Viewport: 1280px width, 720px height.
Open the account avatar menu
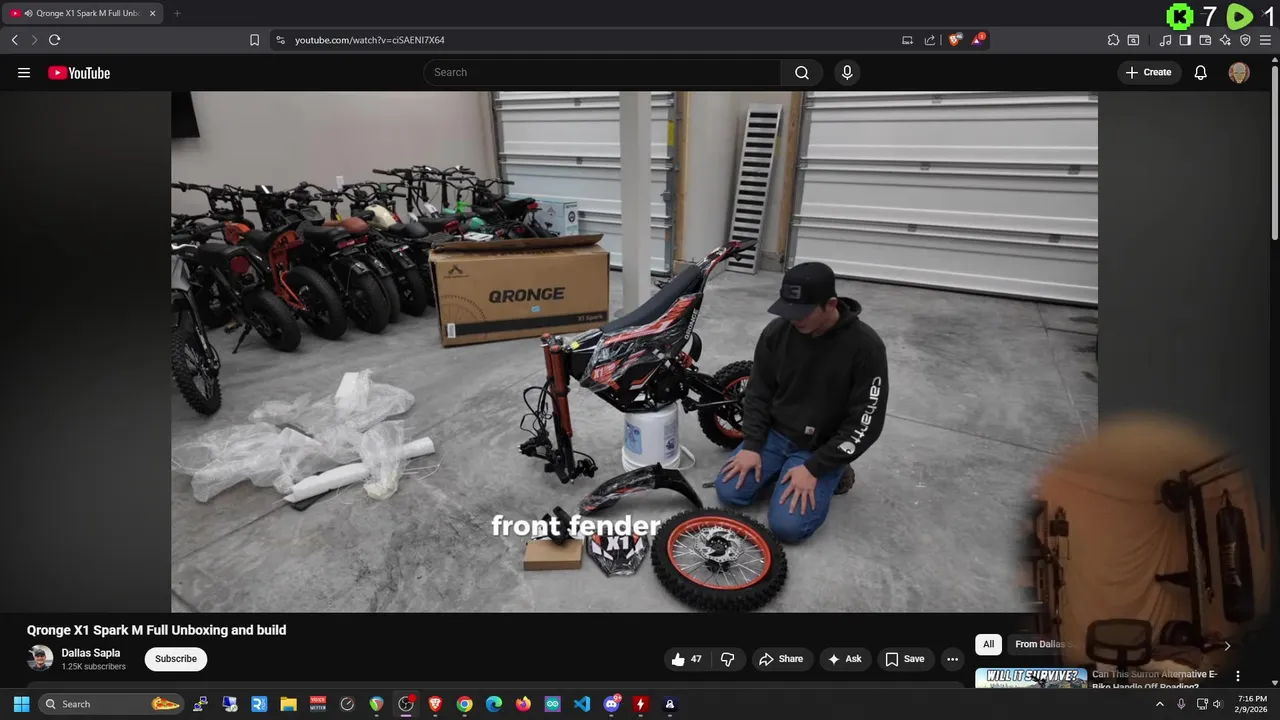pos(1239,72)
